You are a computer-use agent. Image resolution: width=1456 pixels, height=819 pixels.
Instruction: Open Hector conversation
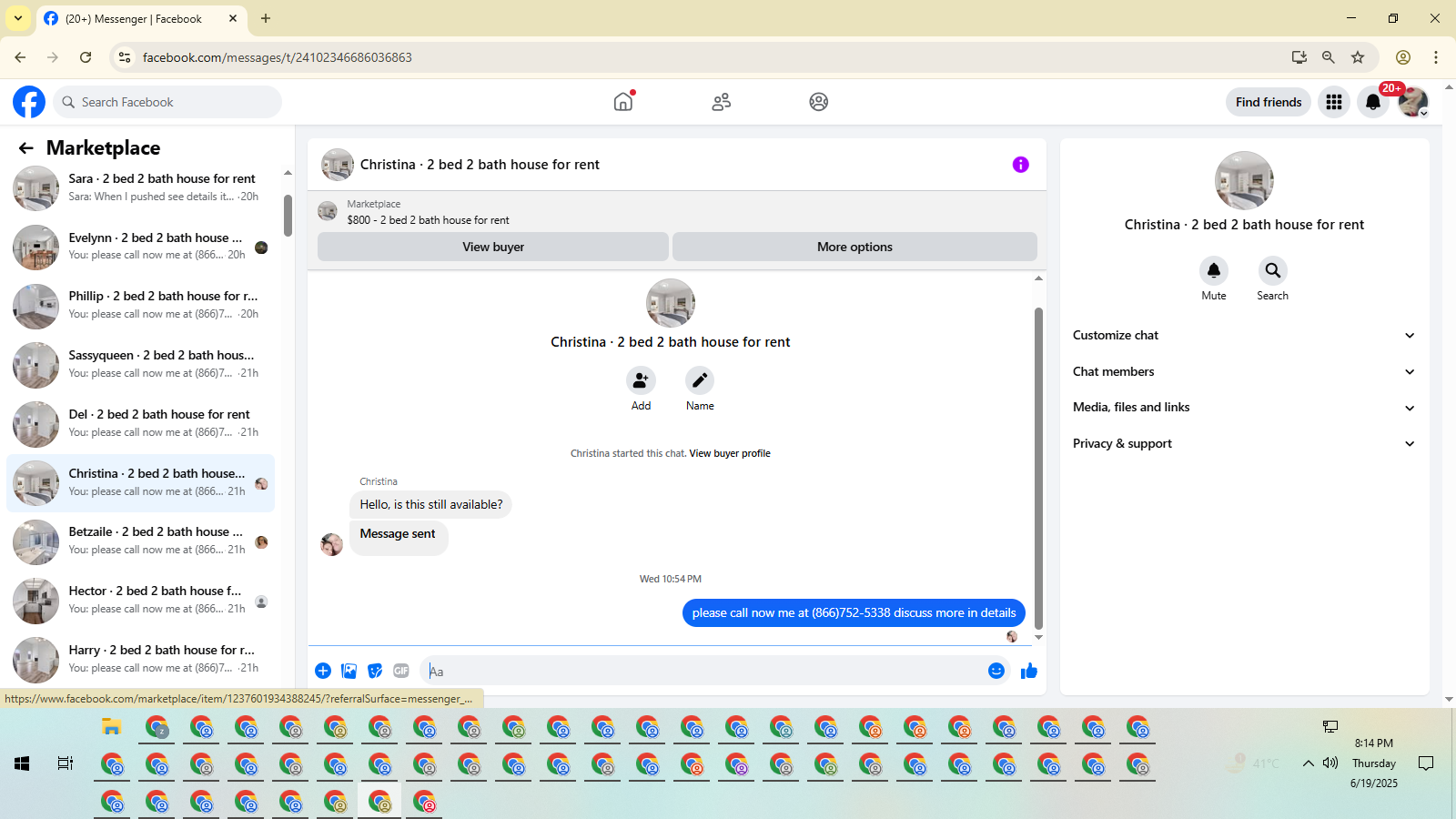pos(141,601)
